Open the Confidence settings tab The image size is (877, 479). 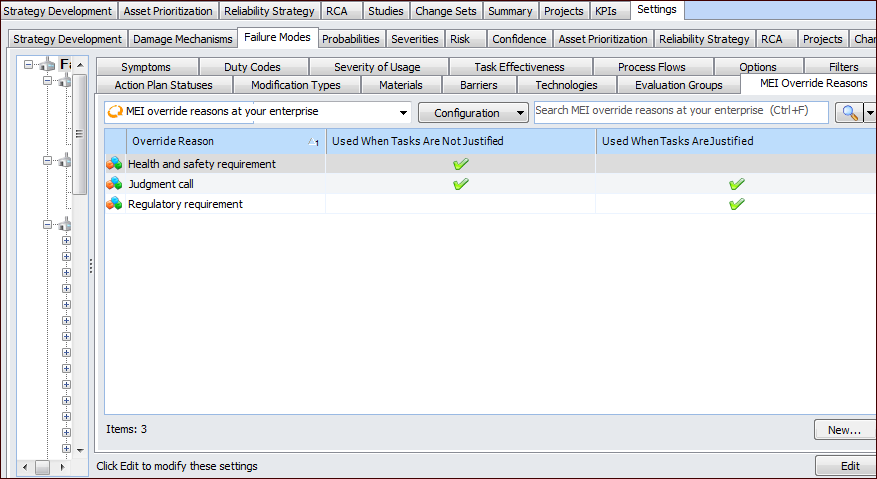pyautogui.click(x=519, y=39)
